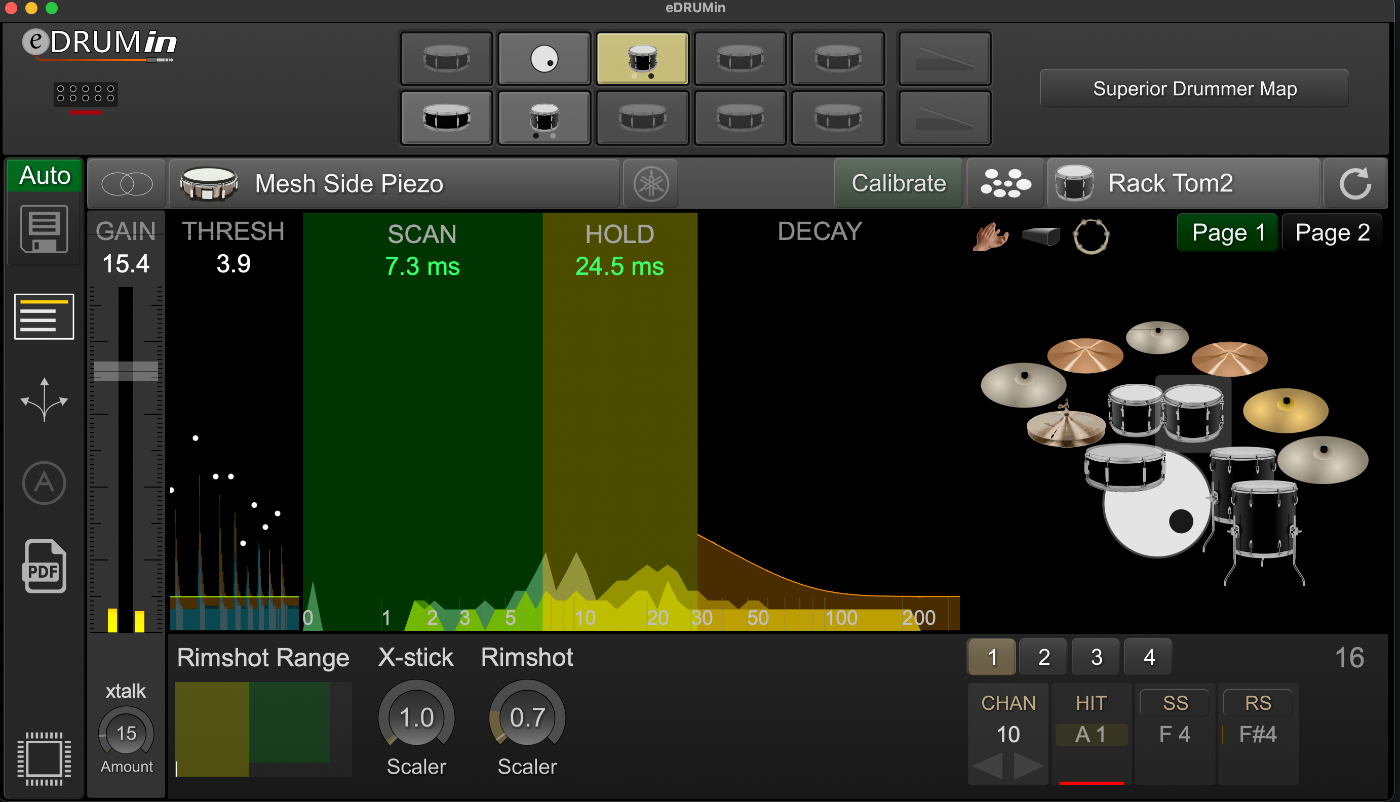Screen dimensions: 1400x802
Task: Click the RS note value F#4
Action: (1258, 735)
